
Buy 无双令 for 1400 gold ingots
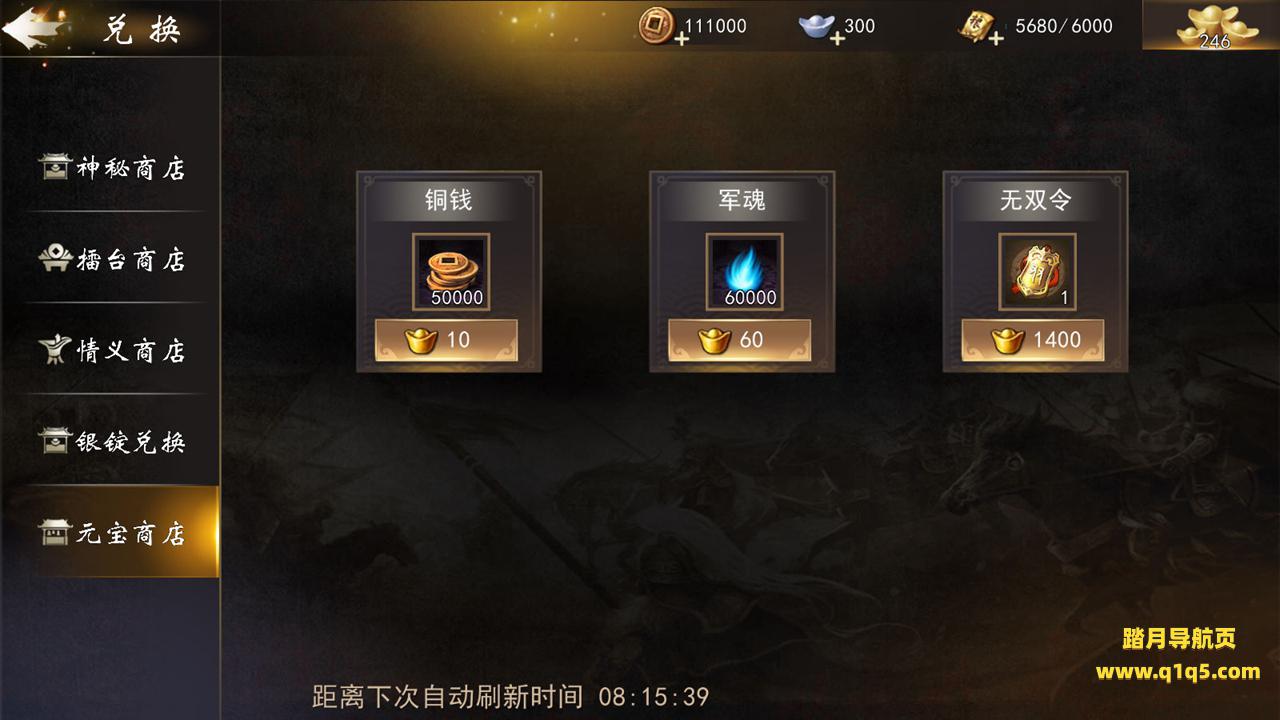click(1033, 340)
